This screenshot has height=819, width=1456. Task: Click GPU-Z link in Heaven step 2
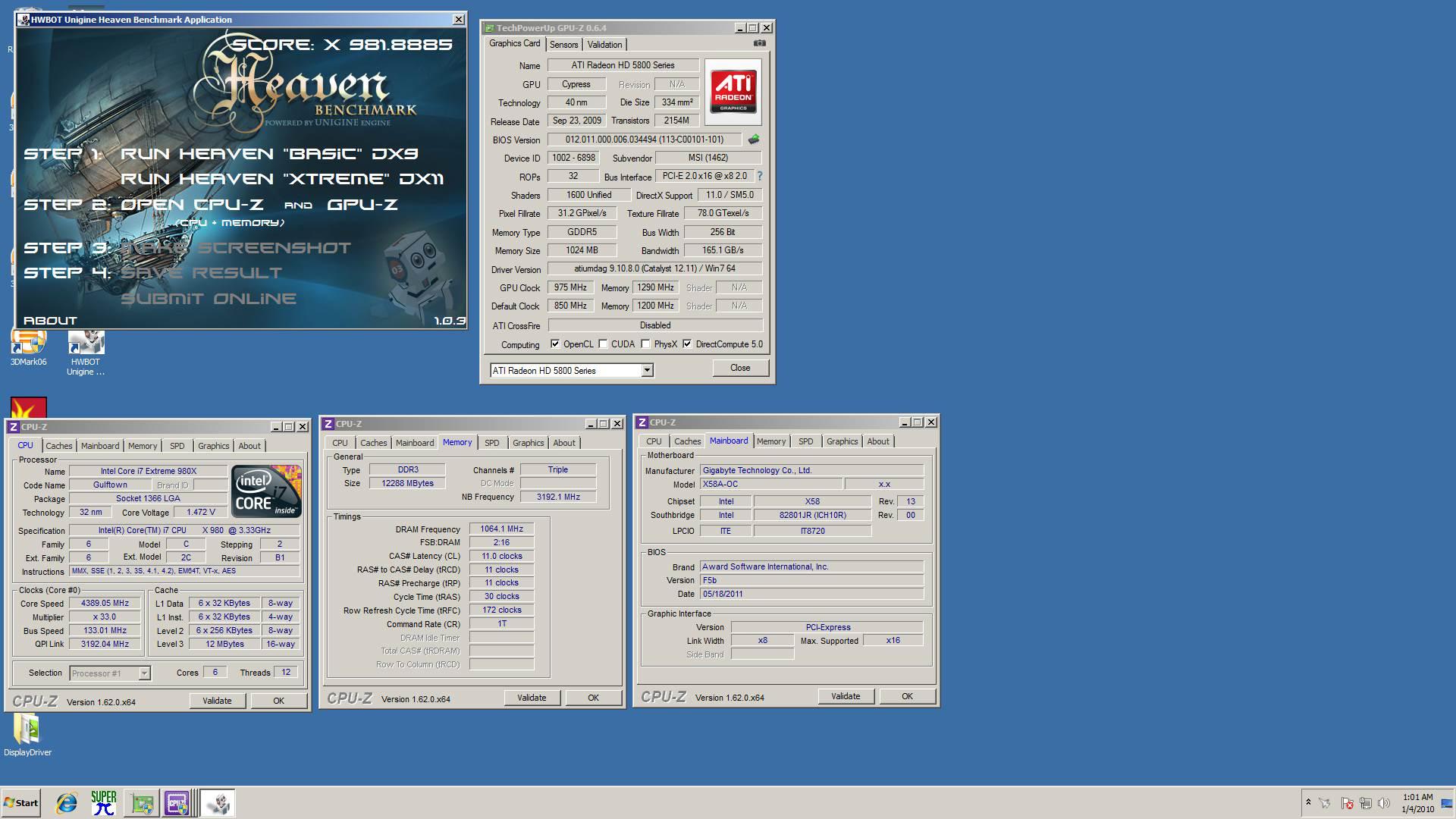tap(362, 205)
